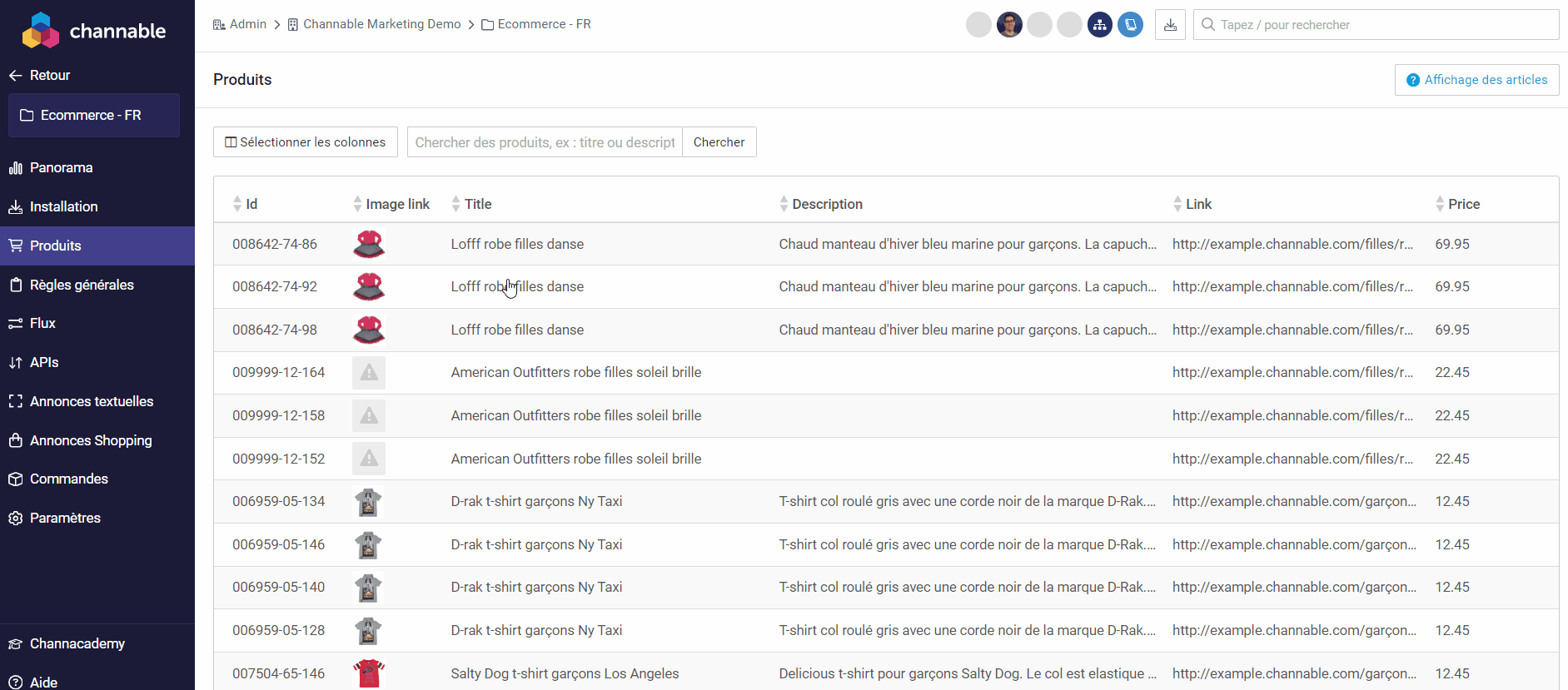The width and height of the screenshot is (1568, 690).
Task: Open t-shirt thumbnail for 006959-05-140
Action: [x=369, y=588]
